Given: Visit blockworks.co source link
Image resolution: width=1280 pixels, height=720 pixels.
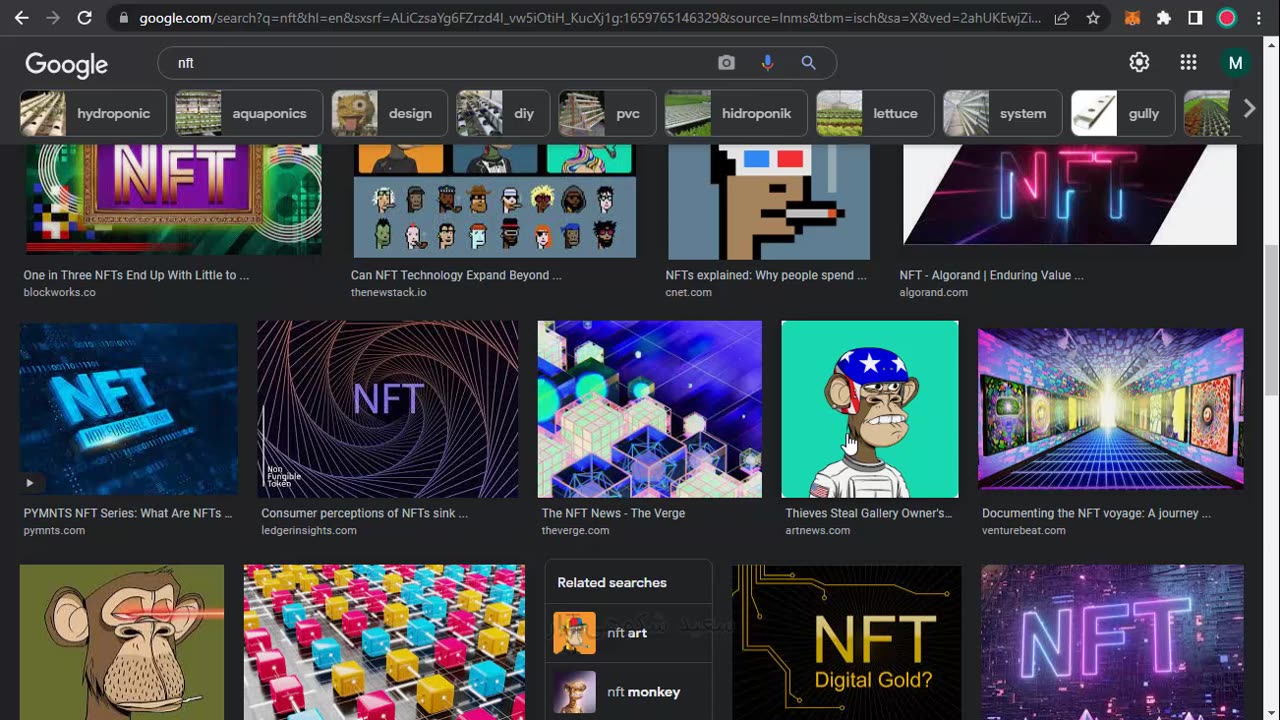Looking at the screenshot, I should (x=59, y=292).
